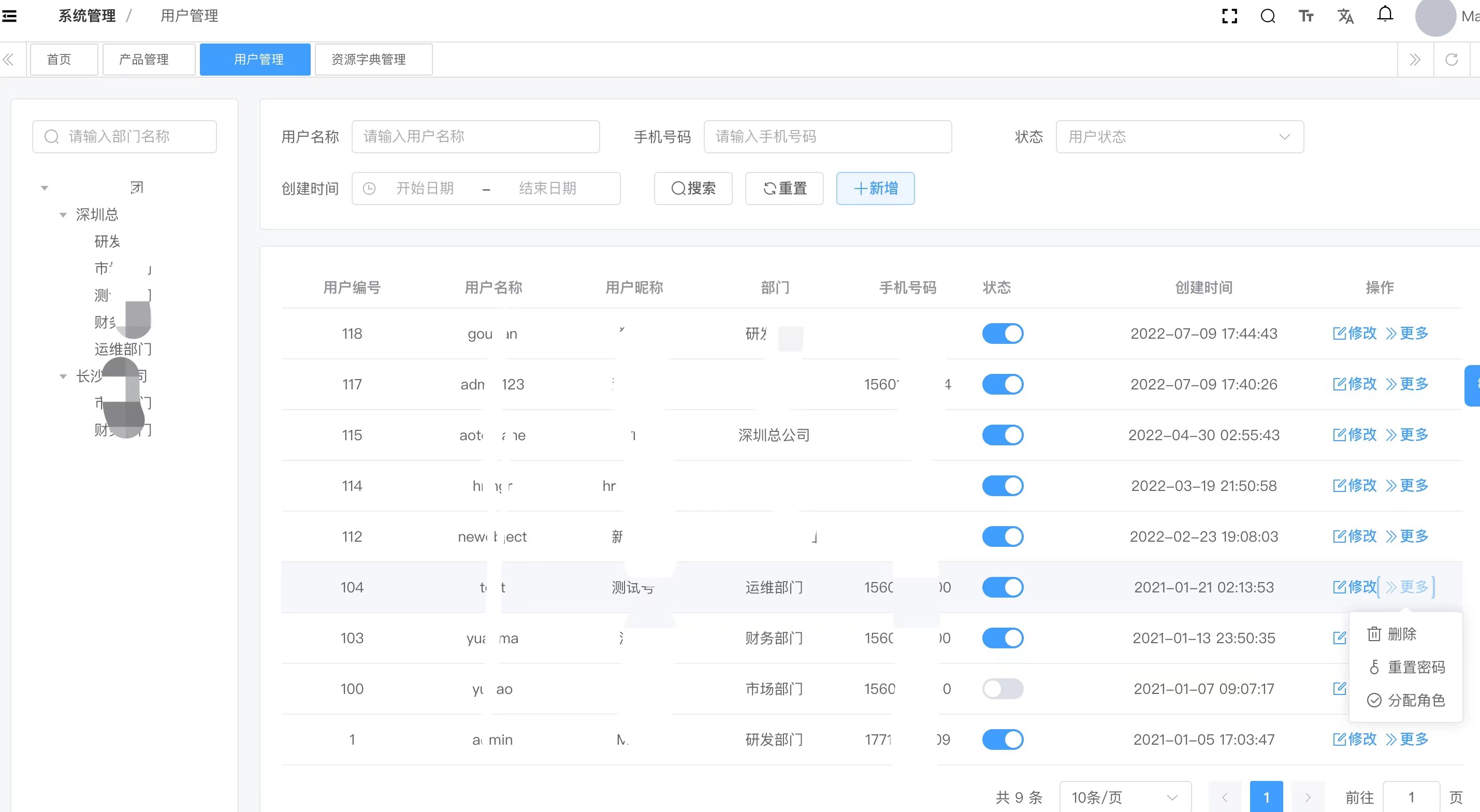The image size is (1480, 812).
Task: Choose 重置密码 from the more menu
Action: click(x=1405, y=667)
